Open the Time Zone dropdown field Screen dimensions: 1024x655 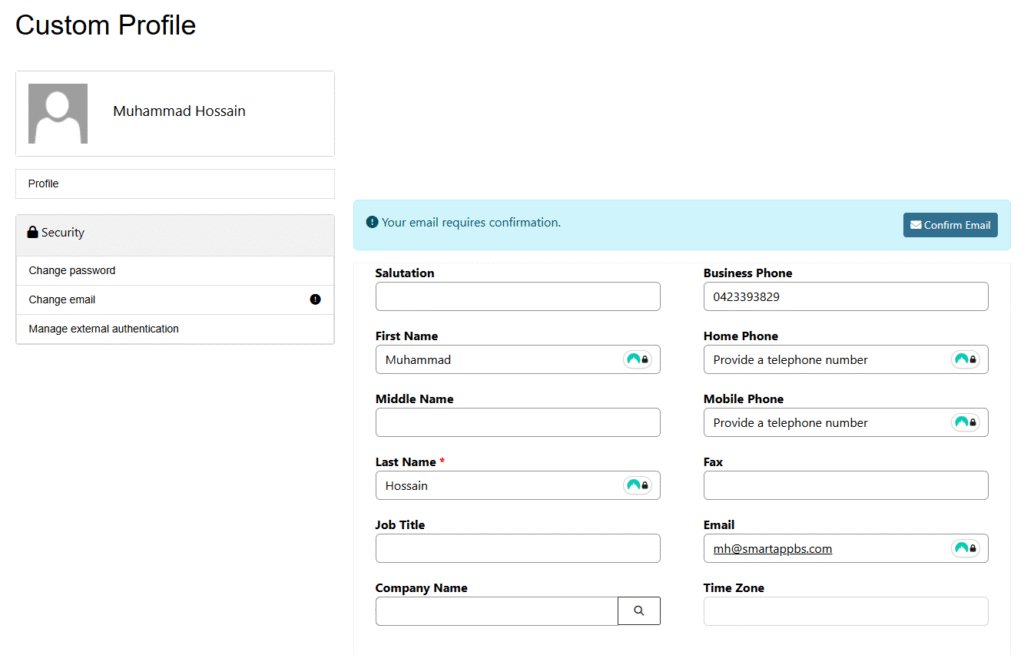[845, 611]
